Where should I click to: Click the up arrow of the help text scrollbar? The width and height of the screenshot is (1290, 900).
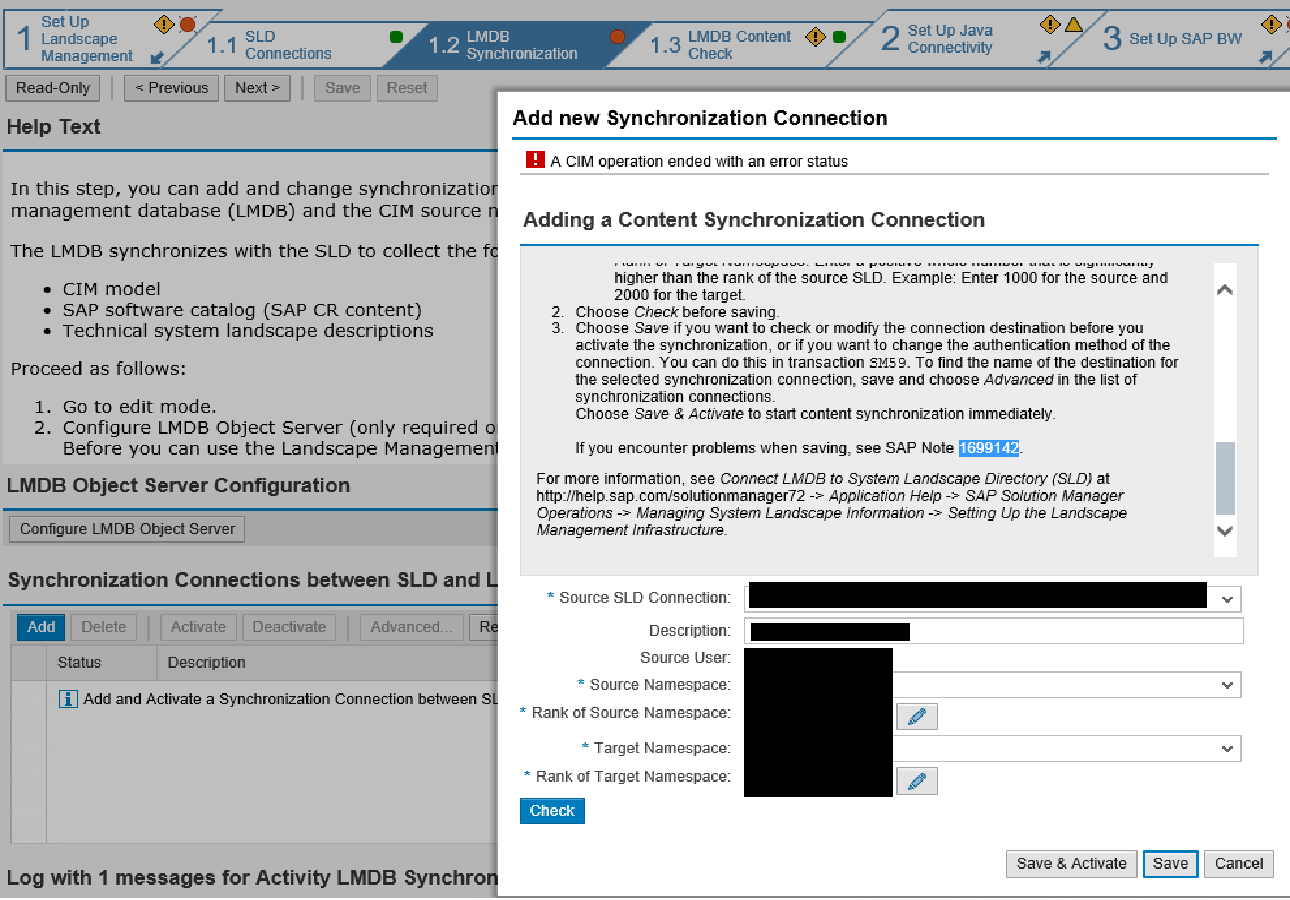[1225, 290]
